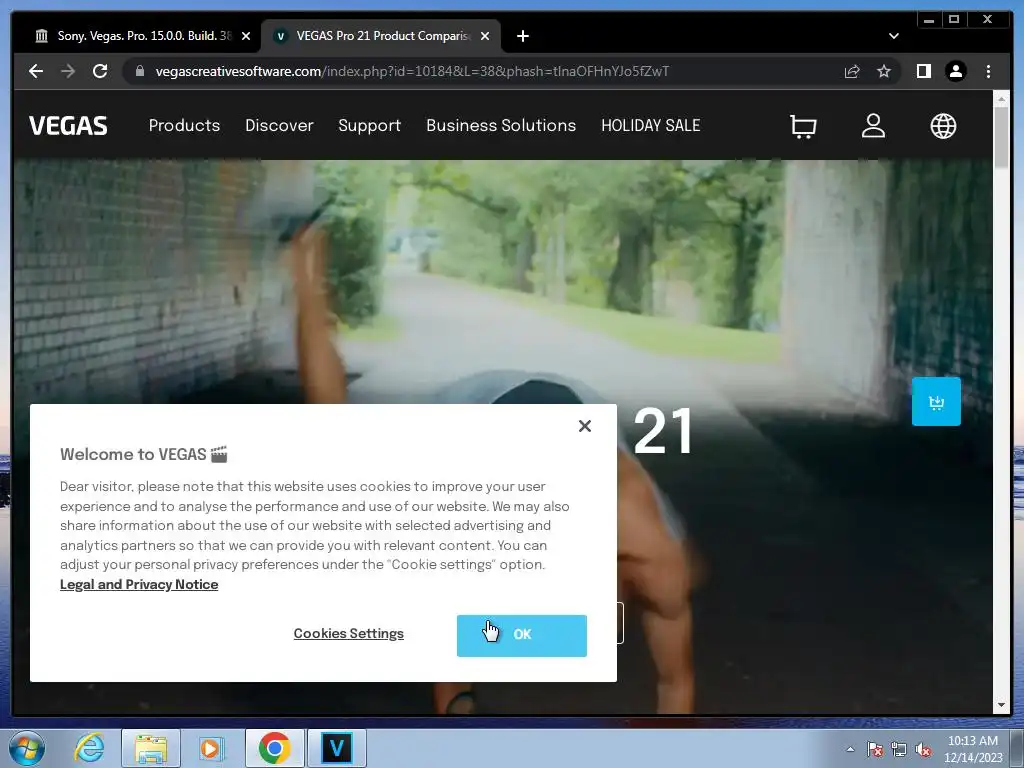Image resolution: width=1024 pixels, height=768 pixels.
Task: Accept cookies with OK button
Action: (521, 635)
